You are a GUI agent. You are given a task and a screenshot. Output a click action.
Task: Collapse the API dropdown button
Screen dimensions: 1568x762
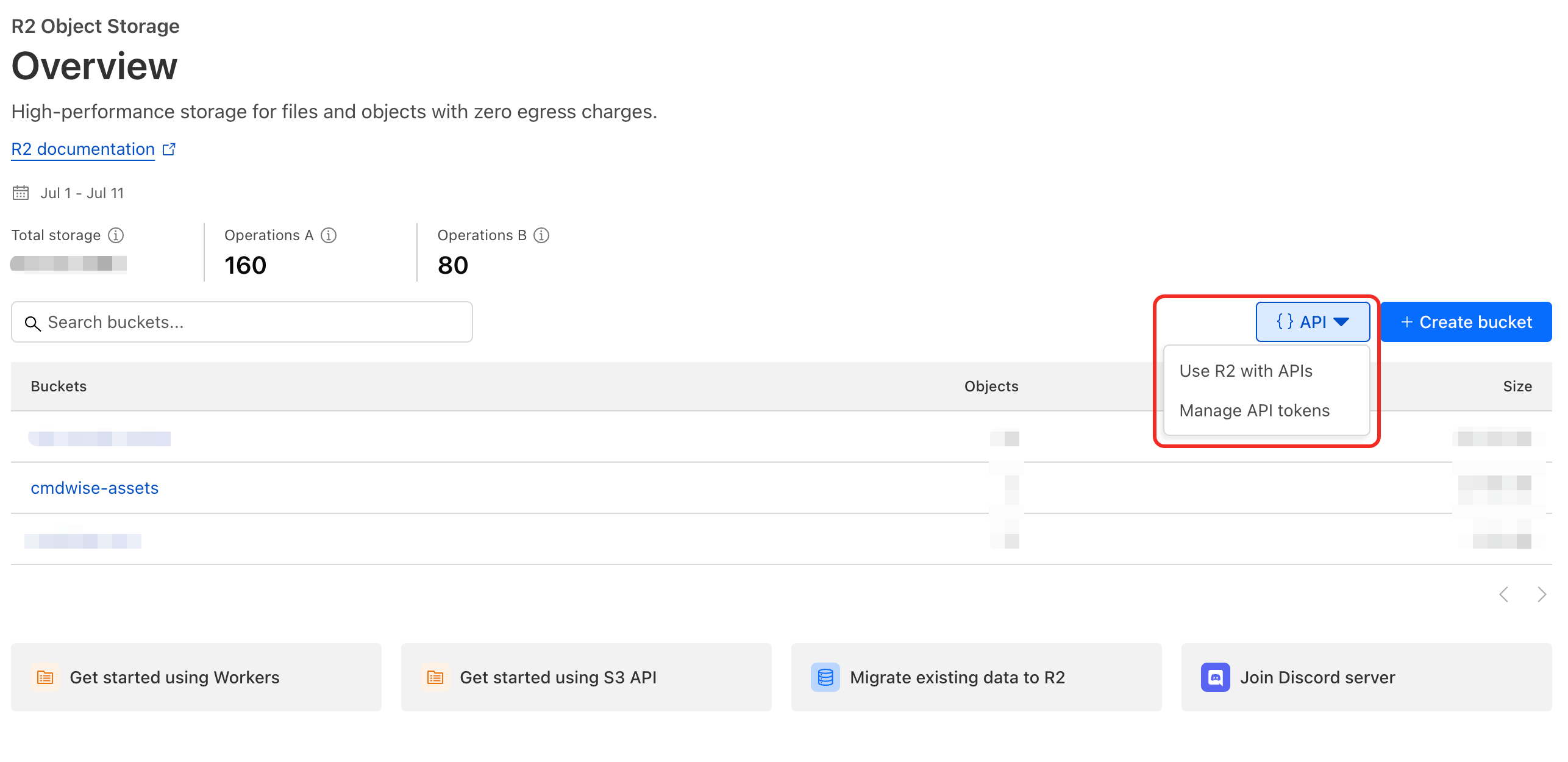coord(1313,322)
